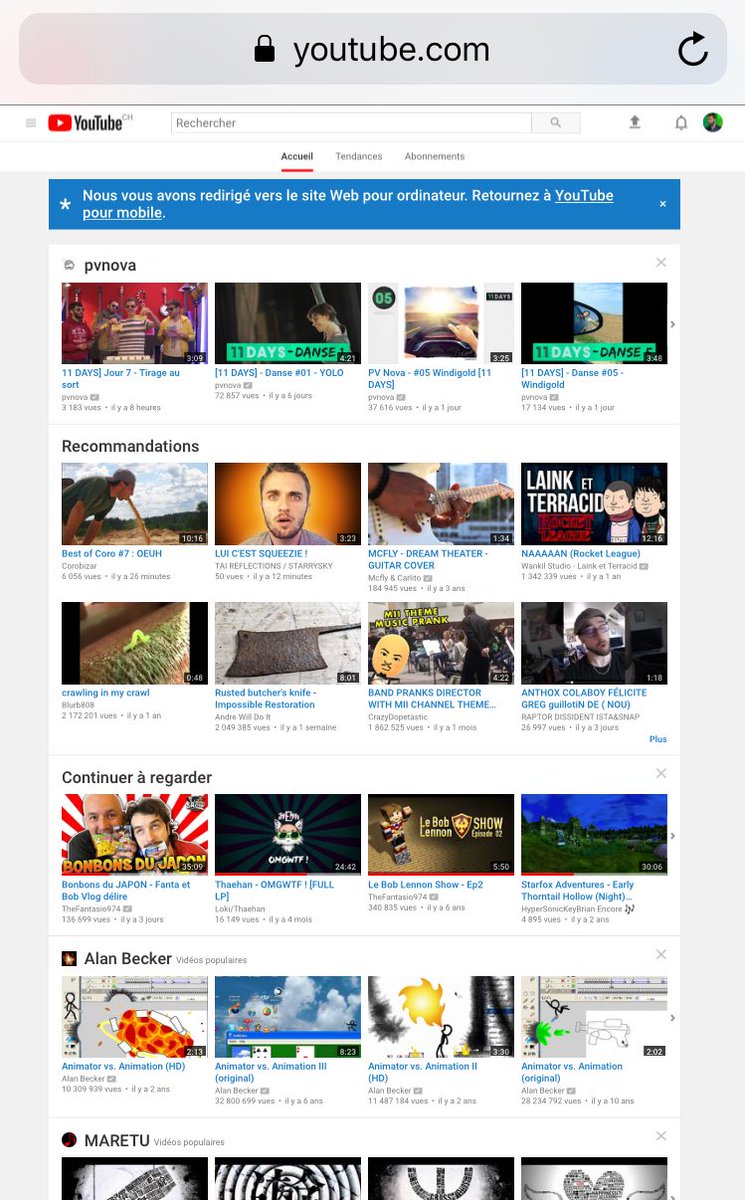
Task: Play BAND PRANKS DIRECTOR thumbnail
Action: click(x=441, y=643)
